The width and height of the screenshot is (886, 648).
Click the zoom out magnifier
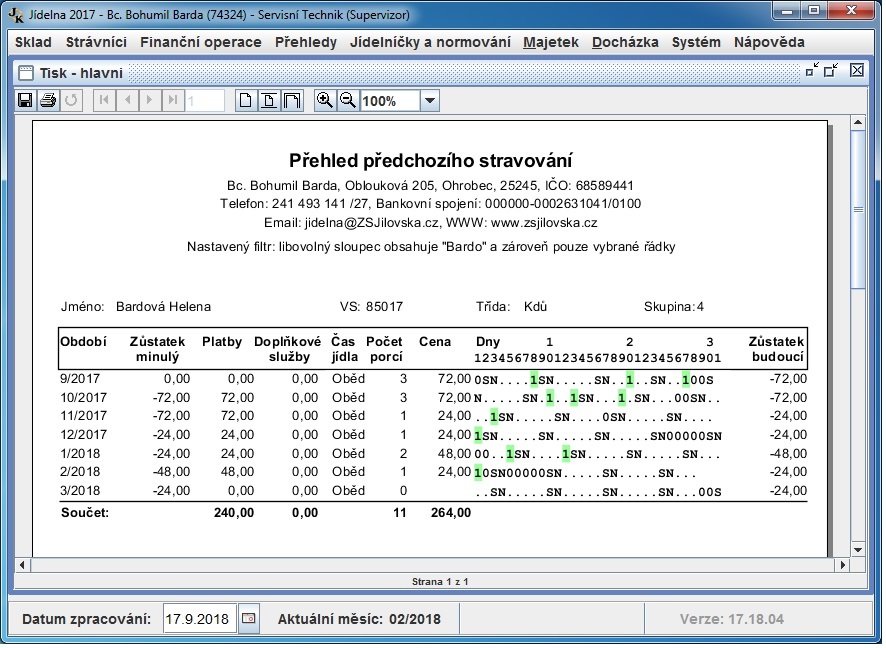point(347,101)
